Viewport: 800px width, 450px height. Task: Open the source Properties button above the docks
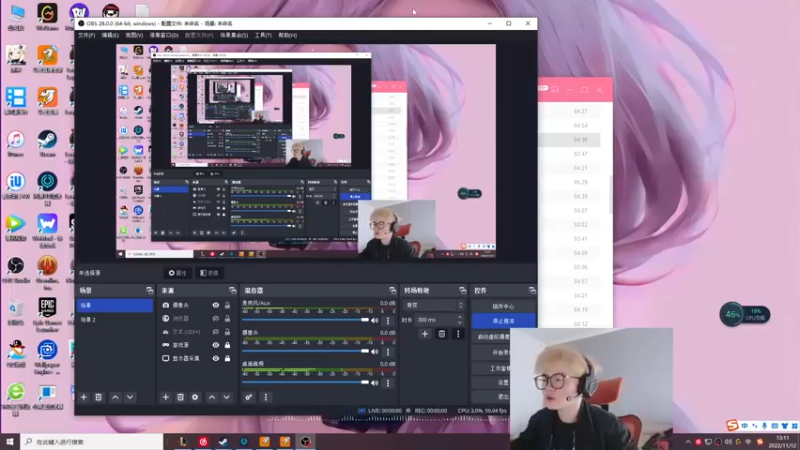pyautogui.click(x=177, y=273)
